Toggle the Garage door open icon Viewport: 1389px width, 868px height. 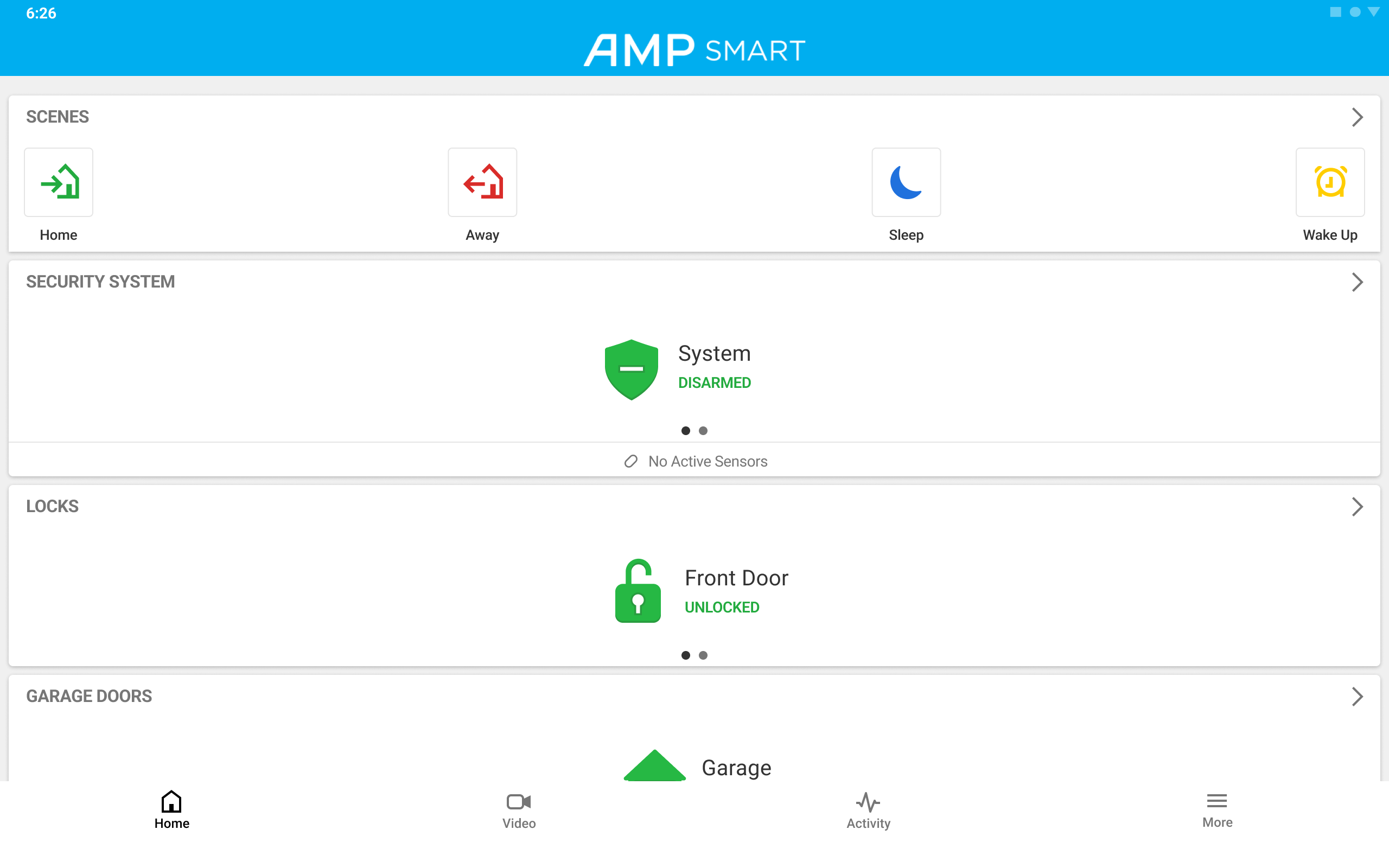654,765
